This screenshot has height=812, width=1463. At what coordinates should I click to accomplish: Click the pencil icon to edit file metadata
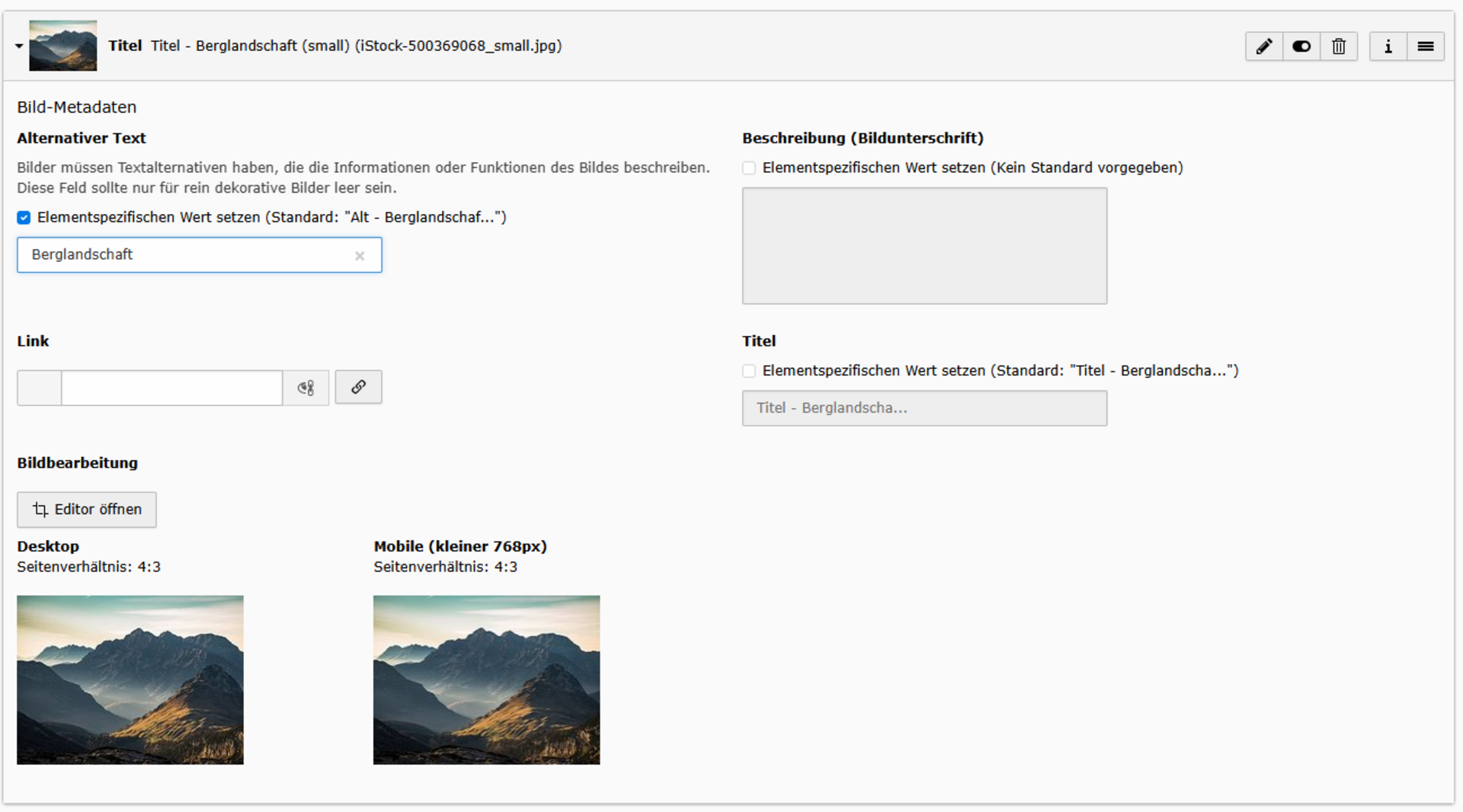pyautogui.click(x=1264, y=46)
